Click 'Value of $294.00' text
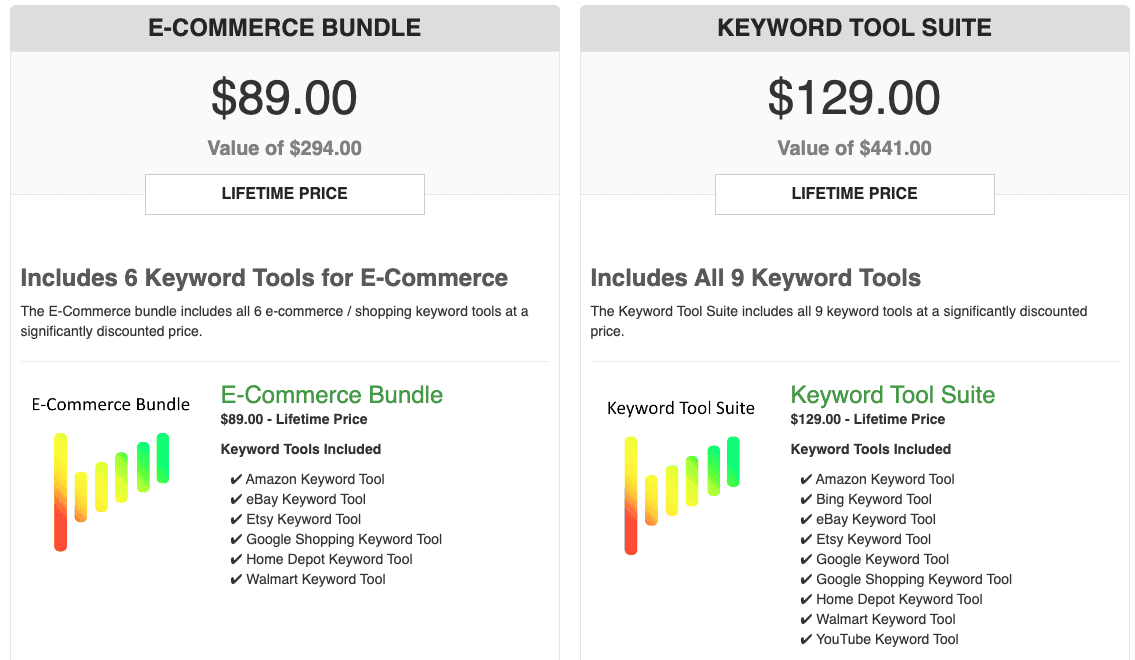1135x660 pixels. pyautogui.click(x=284, y=148)
